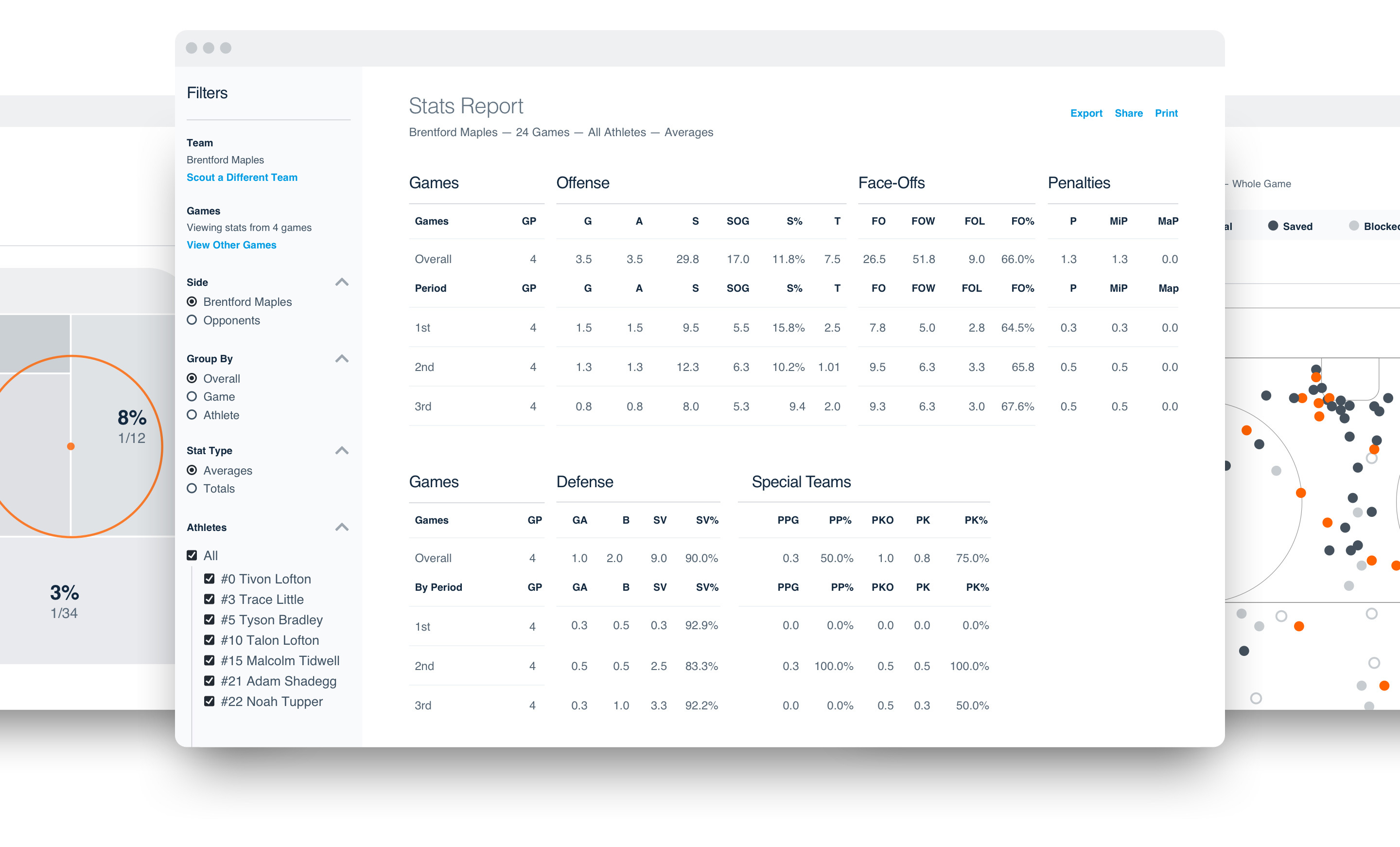Uncheck #0 Tivon Lofton
Viewport: 1400px width, 847px height.
[x=209, y=579]
